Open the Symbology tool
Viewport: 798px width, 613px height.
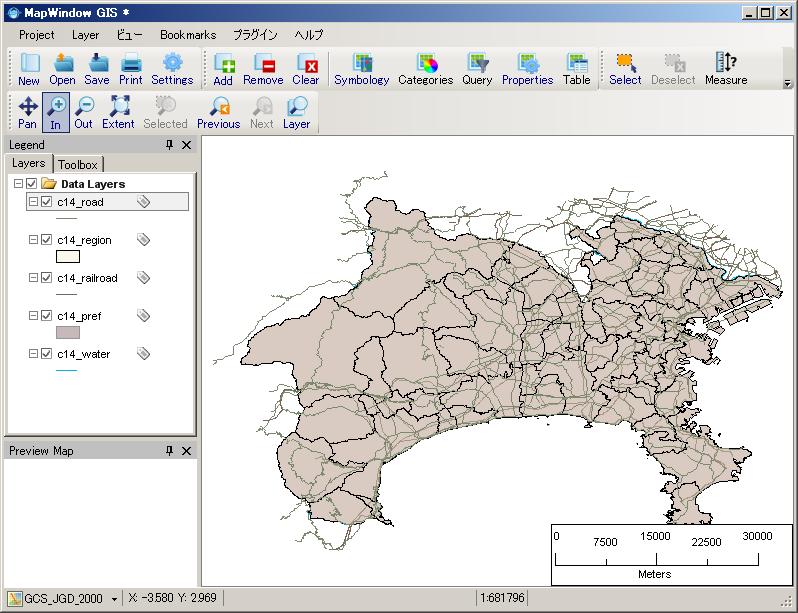coord(361,68)
